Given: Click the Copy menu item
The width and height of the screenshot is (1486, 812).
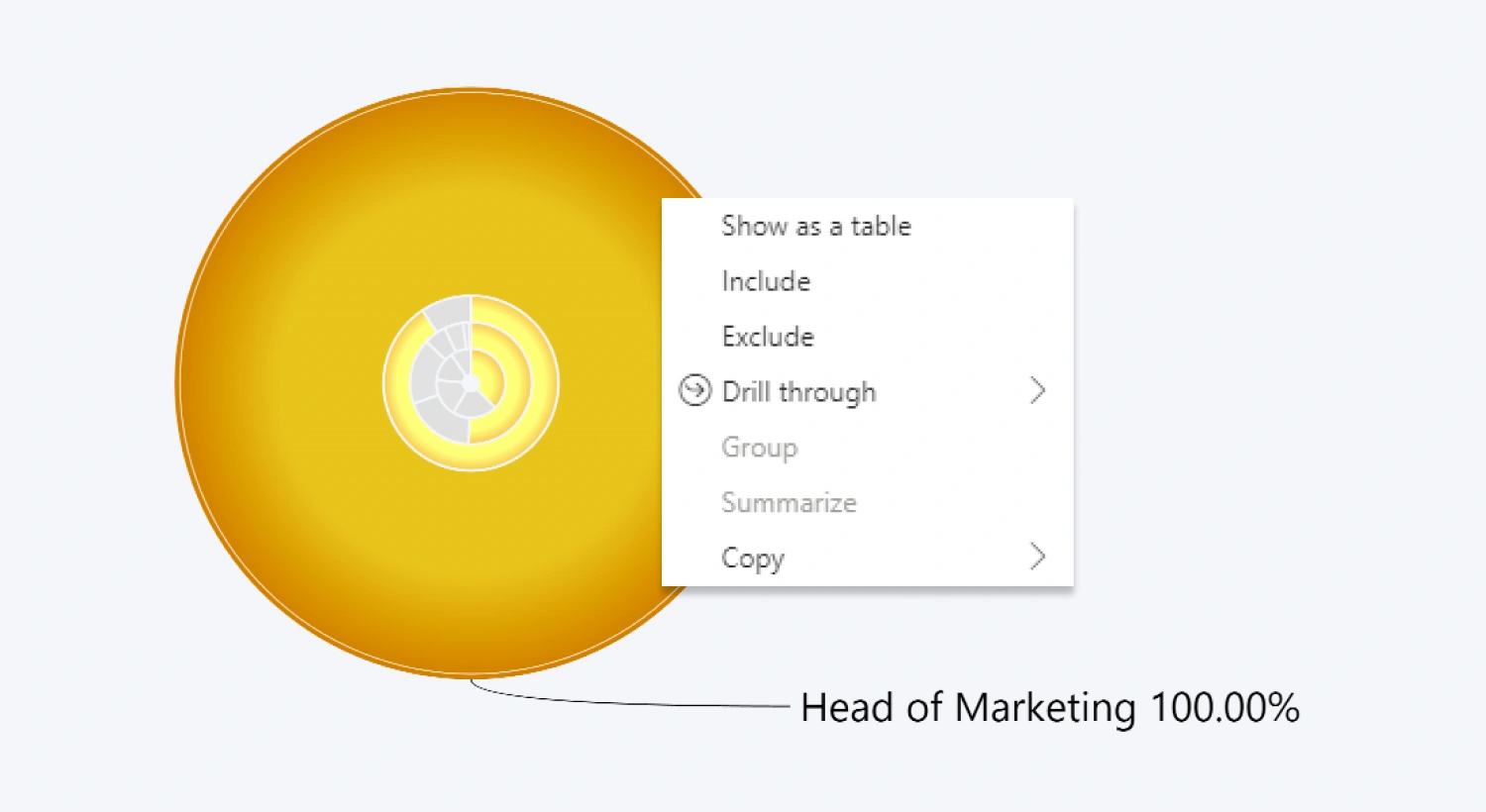Looking at the screenshot, I should [x=753, y=558].
